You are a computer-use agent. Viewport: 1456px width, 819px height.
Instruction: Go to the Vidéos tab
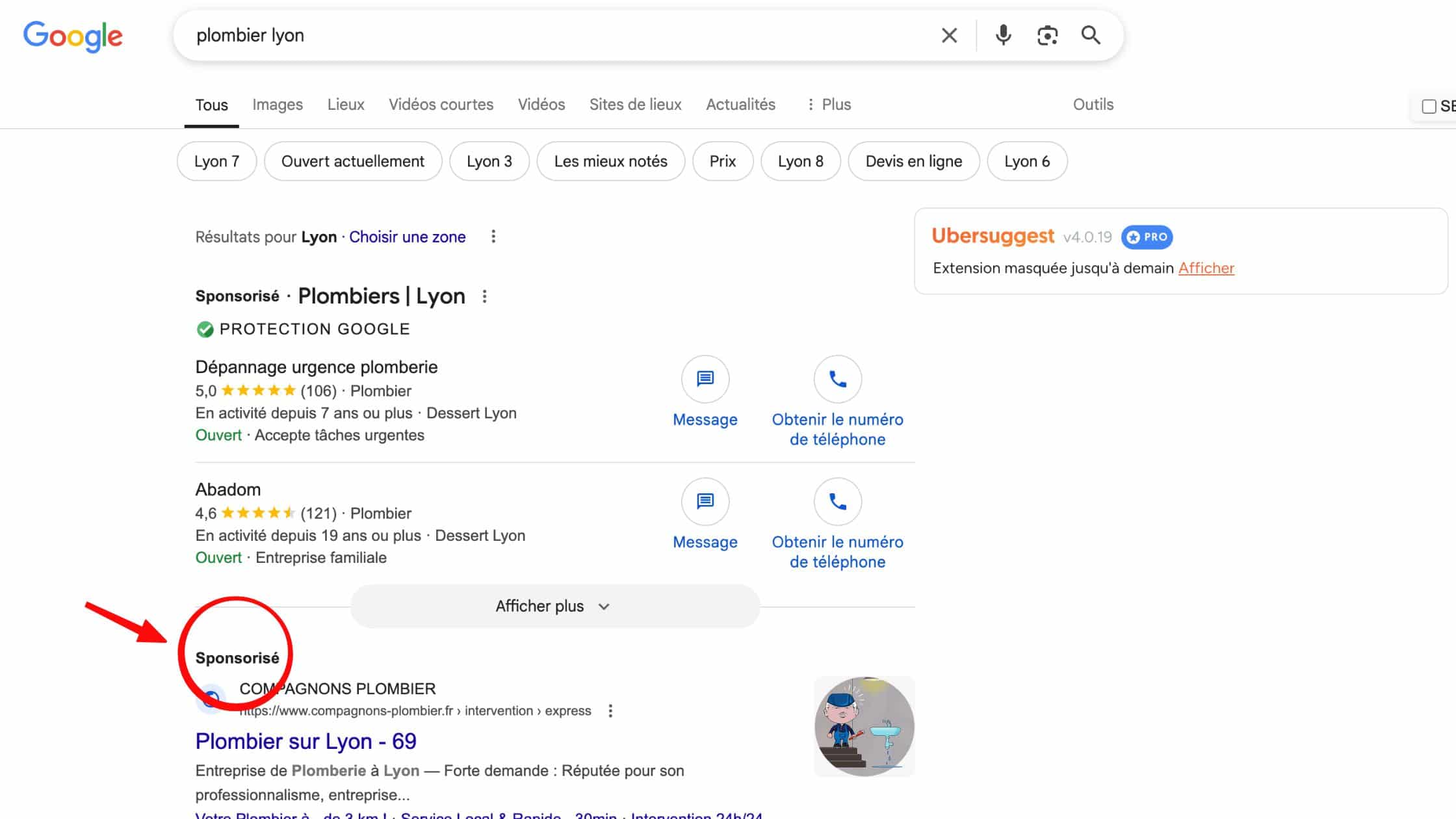pos(541,105)
